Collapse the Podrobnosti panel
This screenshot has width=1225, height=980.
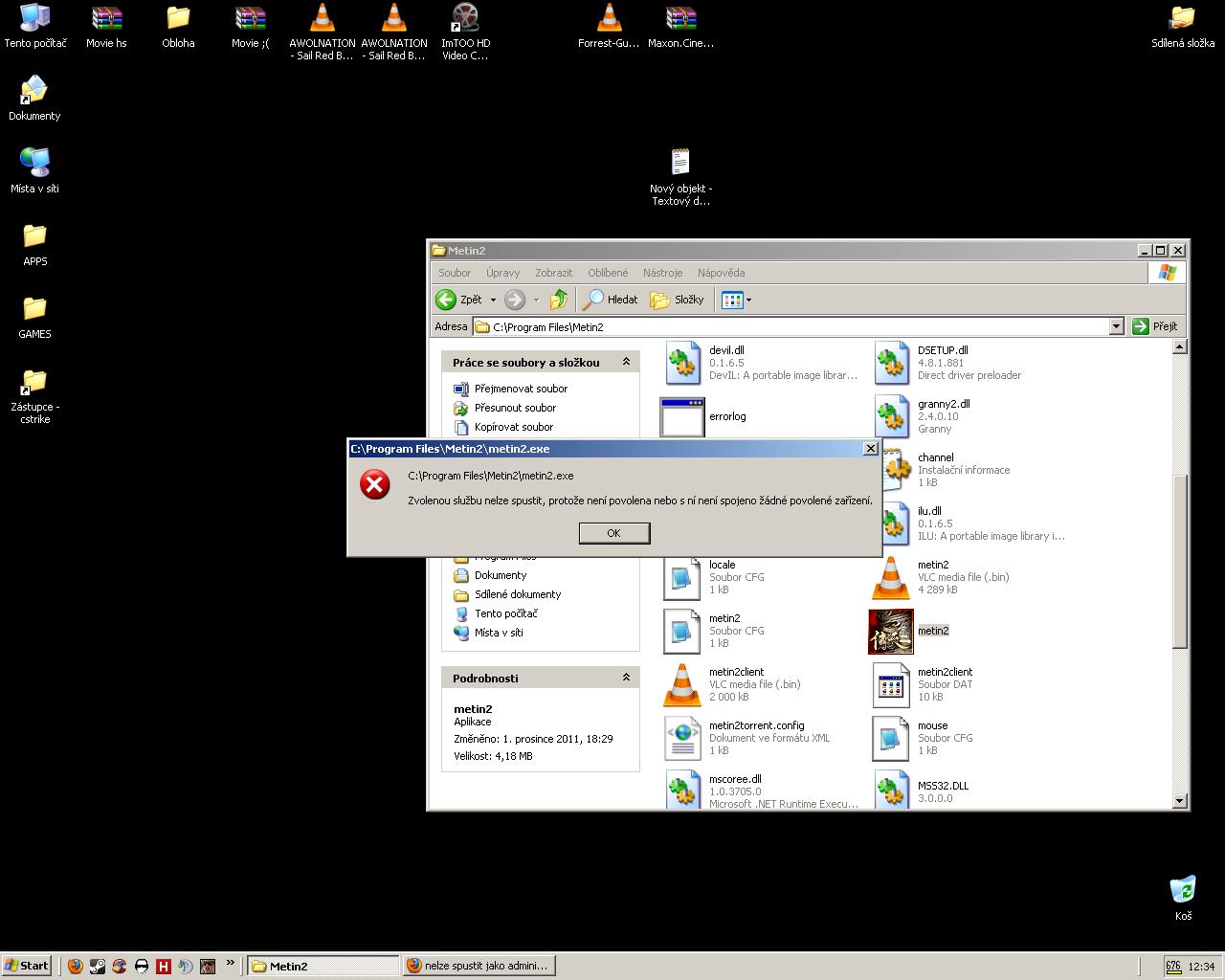[x=626, y=678]
